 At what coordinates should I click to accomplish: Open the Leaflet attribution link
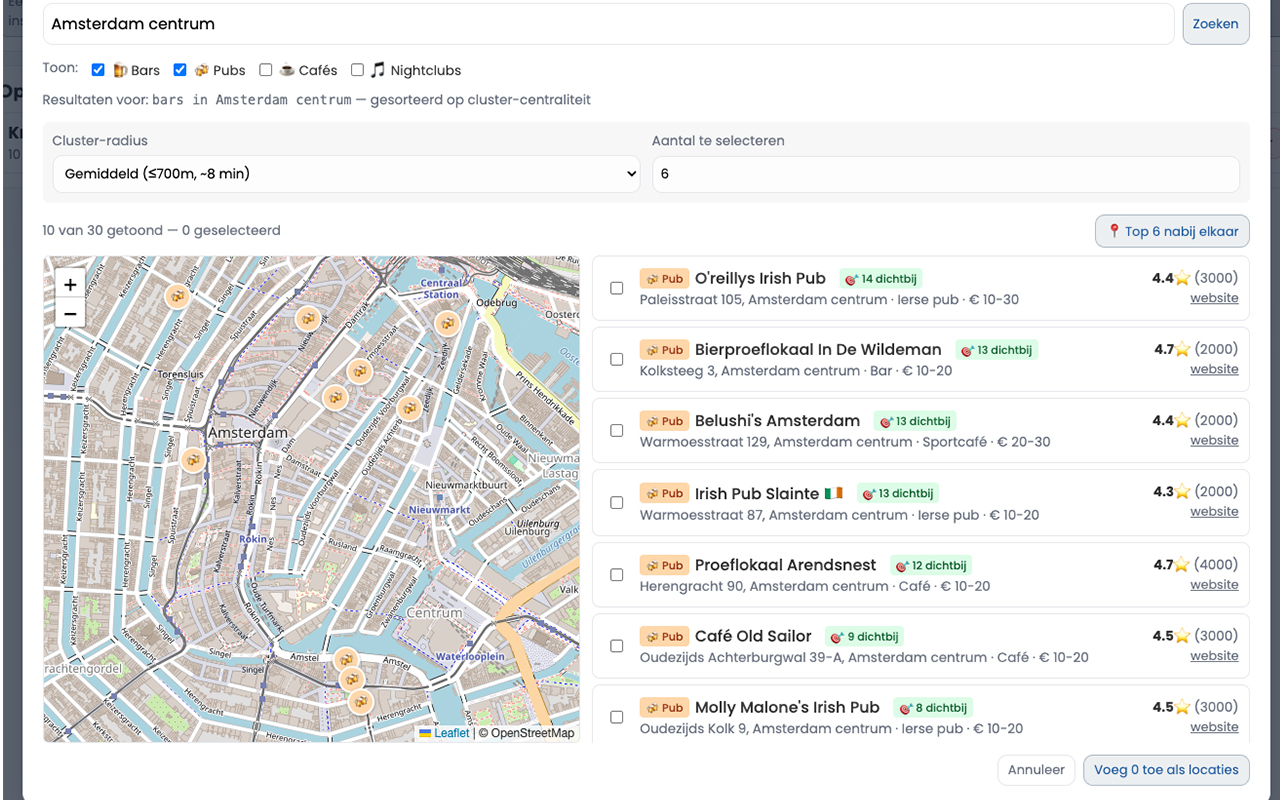pyautogui.click(x=444, y=733)
